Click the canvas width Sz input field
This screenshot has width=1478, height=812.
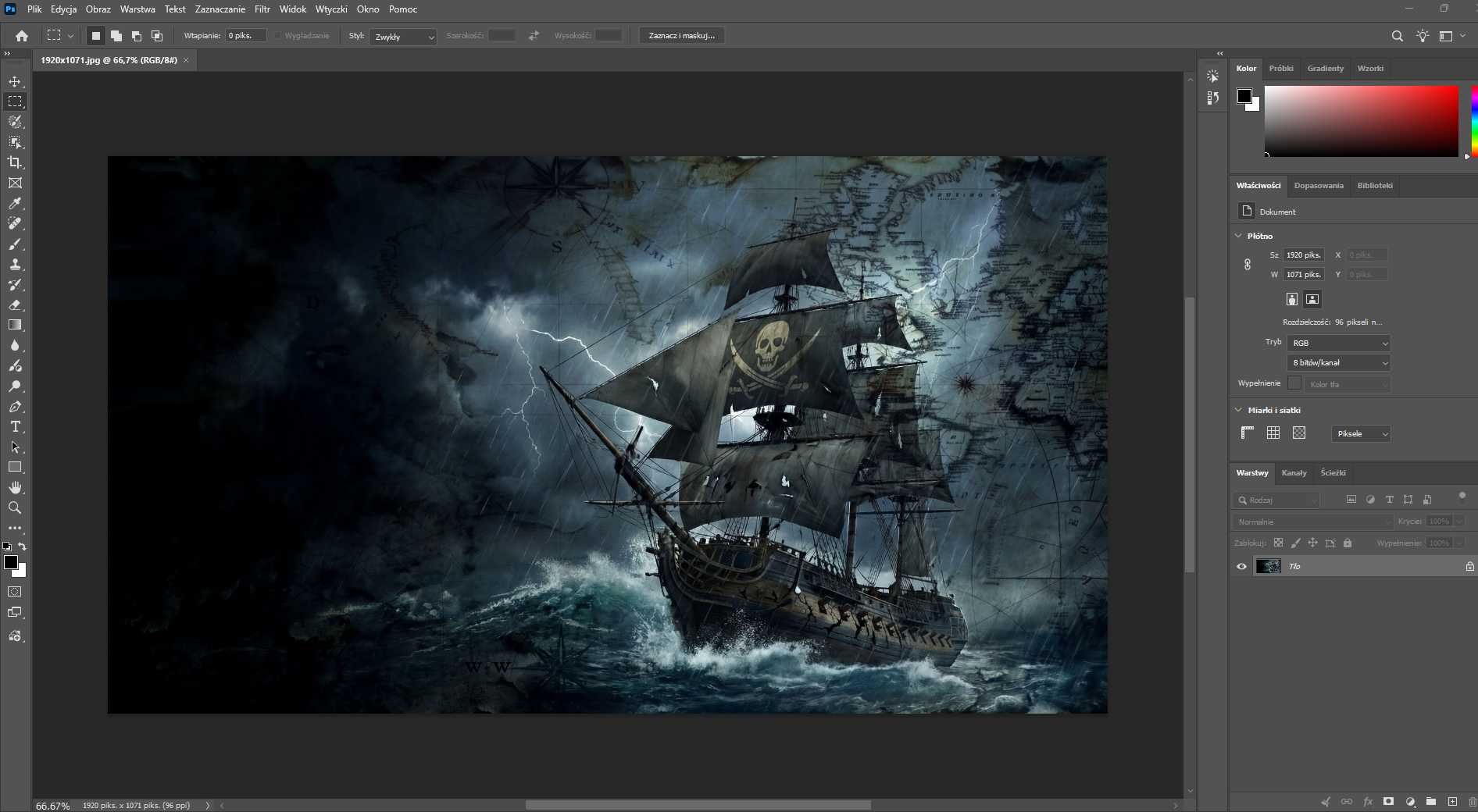[1304, 255]
